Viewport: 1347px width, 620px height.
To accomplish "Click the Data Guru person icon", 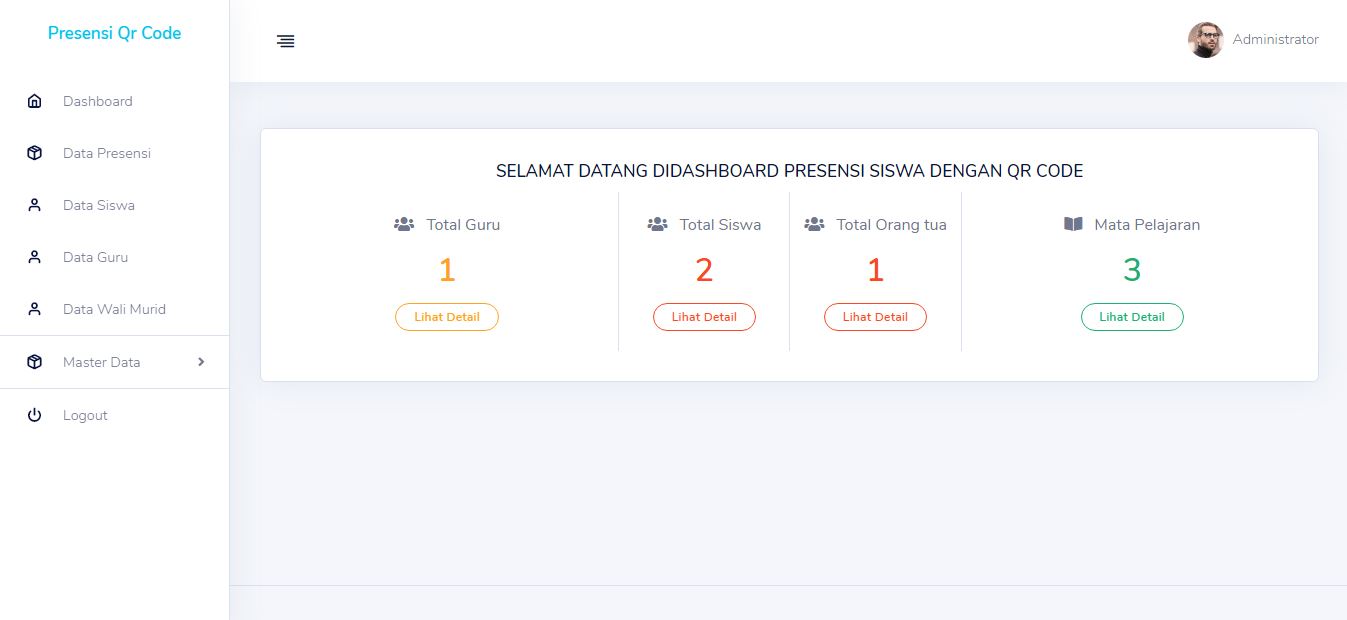I will click(x=35, y=257).
